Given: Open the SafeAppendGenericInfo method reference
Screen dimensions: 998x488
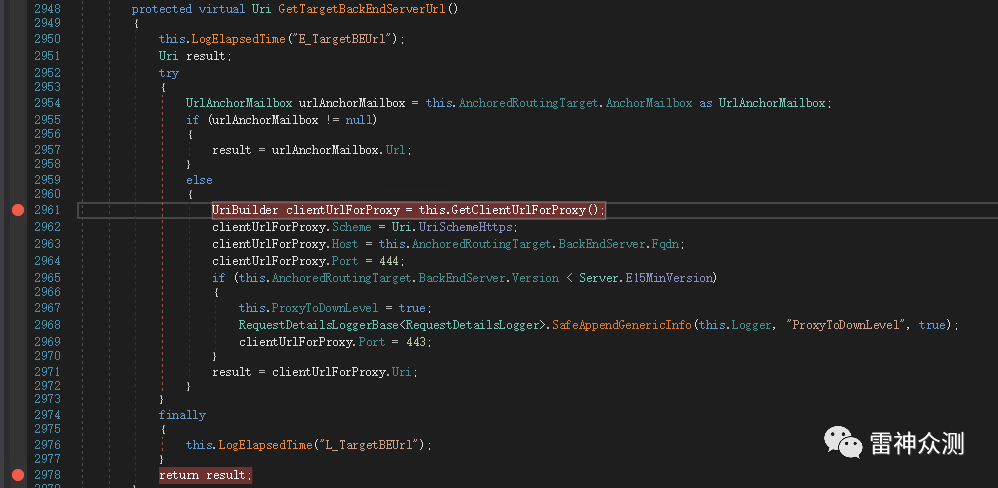Looking at the screenshot, I should [x=621, y=325].
